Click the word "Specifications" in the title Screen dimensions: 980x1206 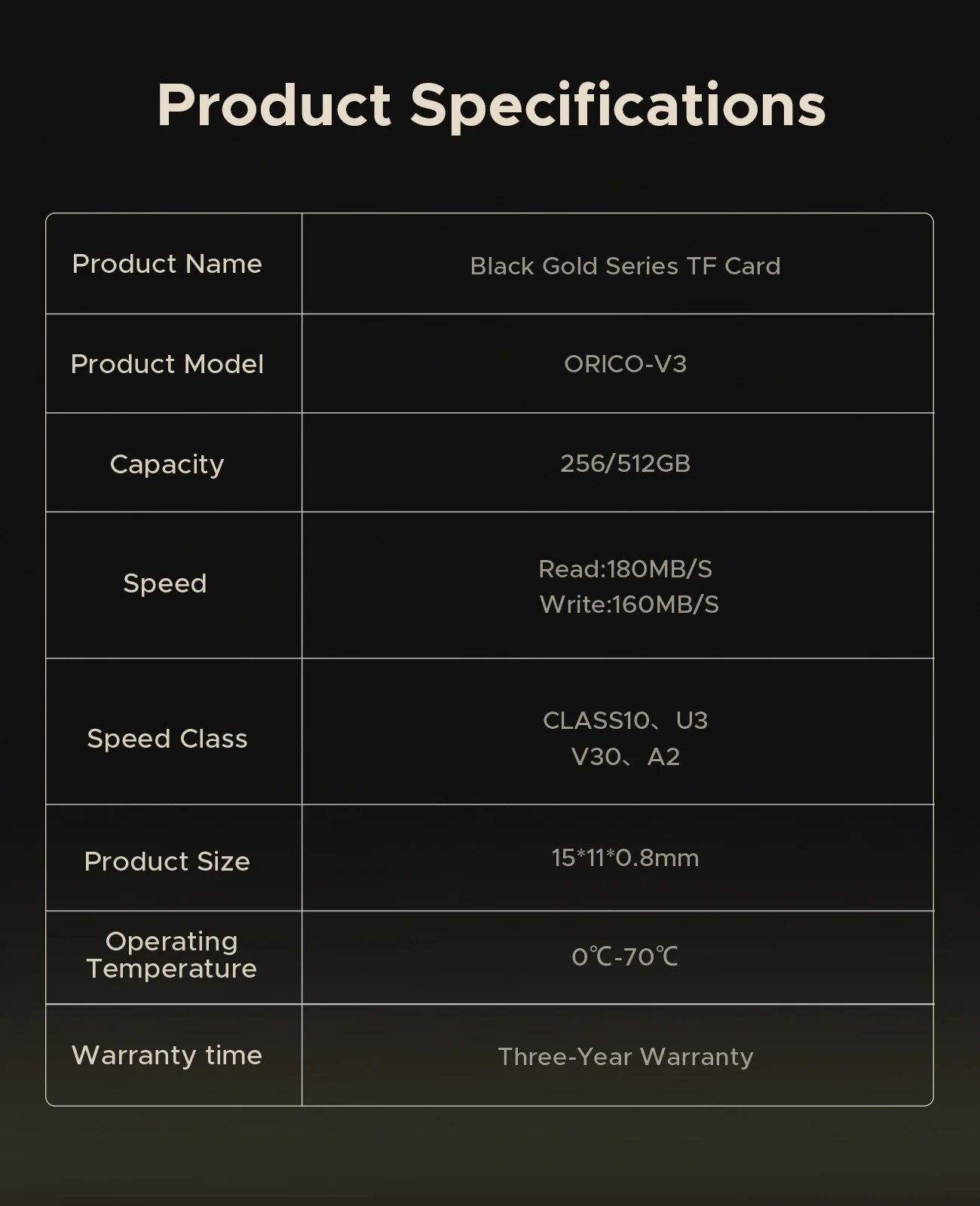tap(618, 106)
